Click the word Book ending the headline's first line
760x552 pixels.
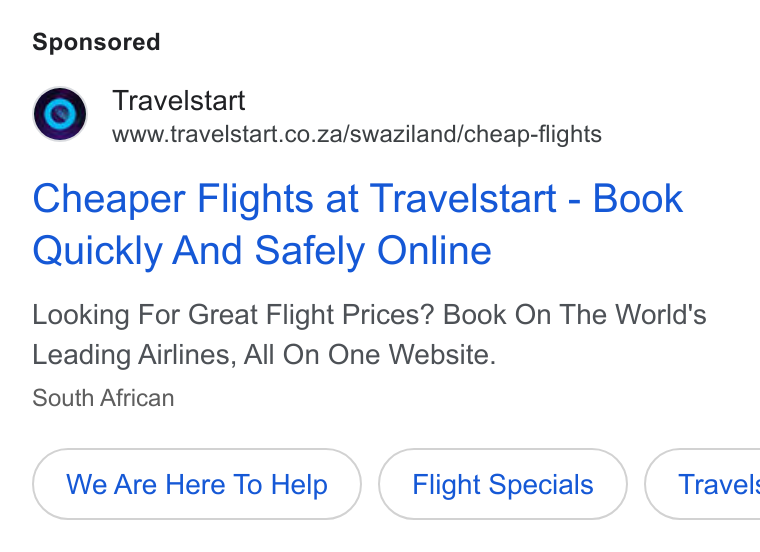[x=637, y=198]
